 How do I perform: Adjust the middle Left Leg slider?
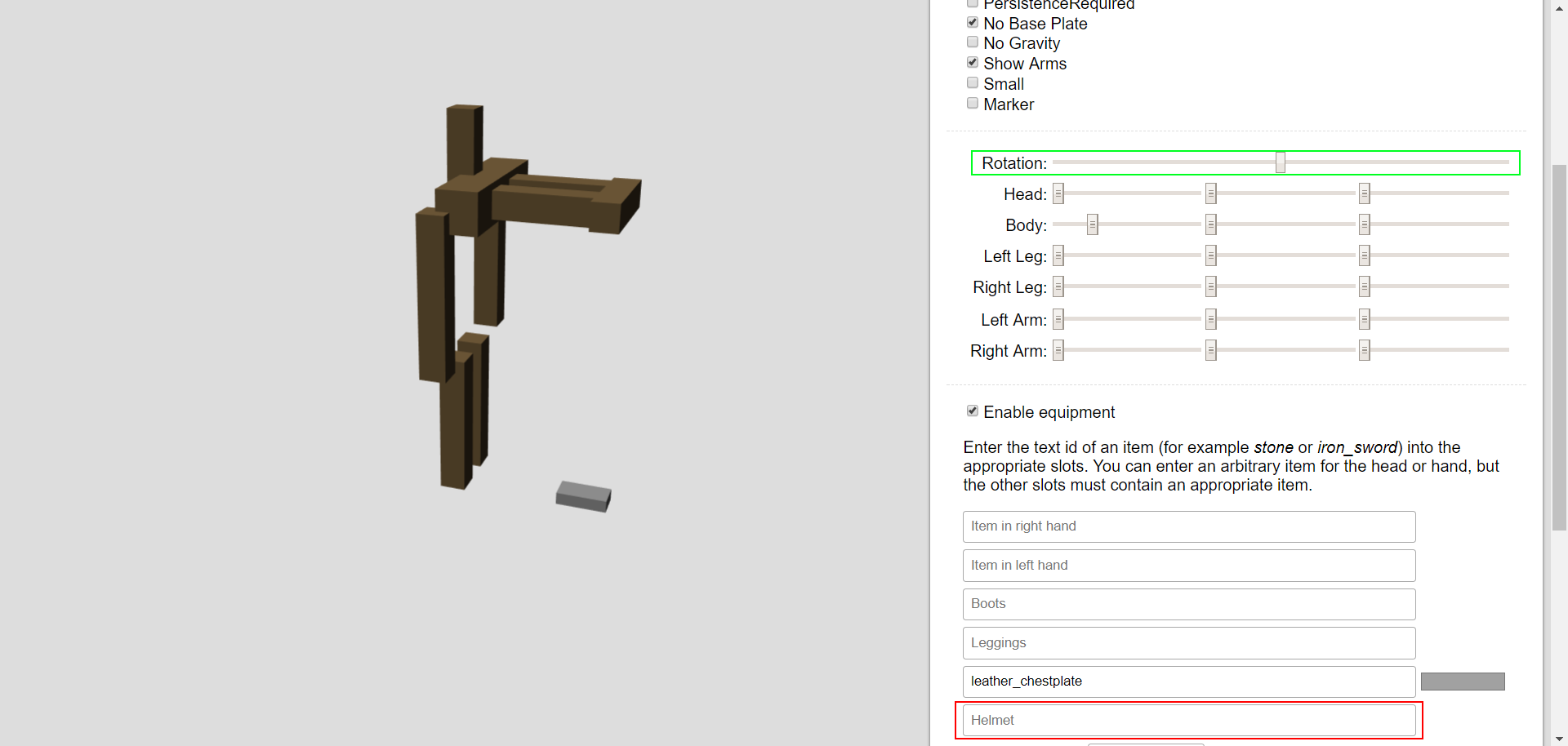coord(1210,255)
